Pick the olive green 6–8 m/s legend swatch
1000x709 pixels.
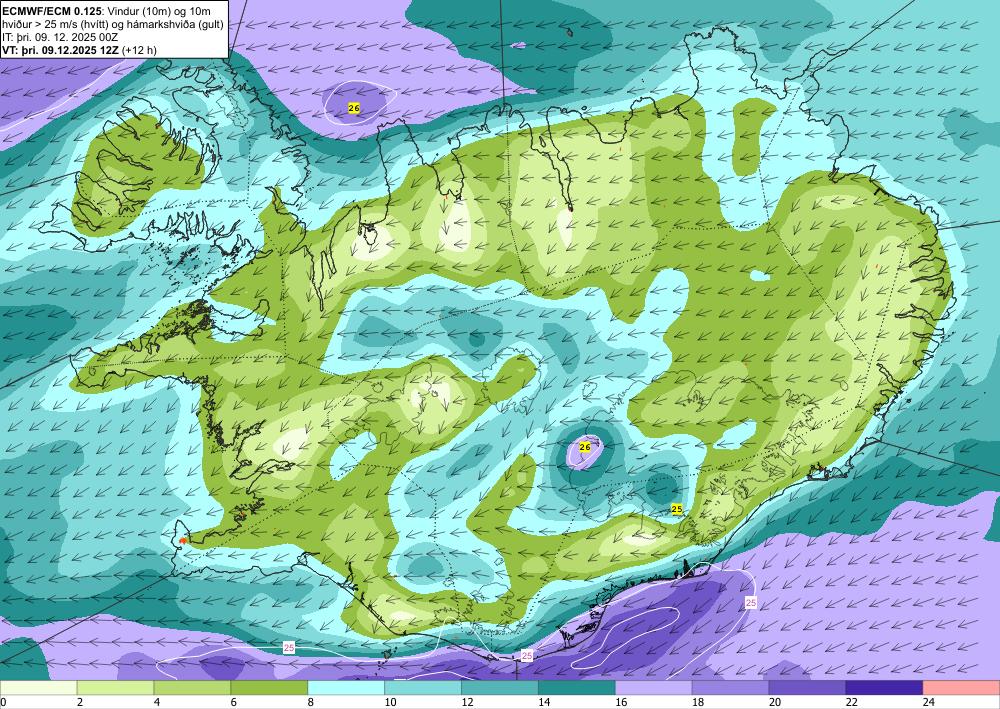tap(269, 688)
